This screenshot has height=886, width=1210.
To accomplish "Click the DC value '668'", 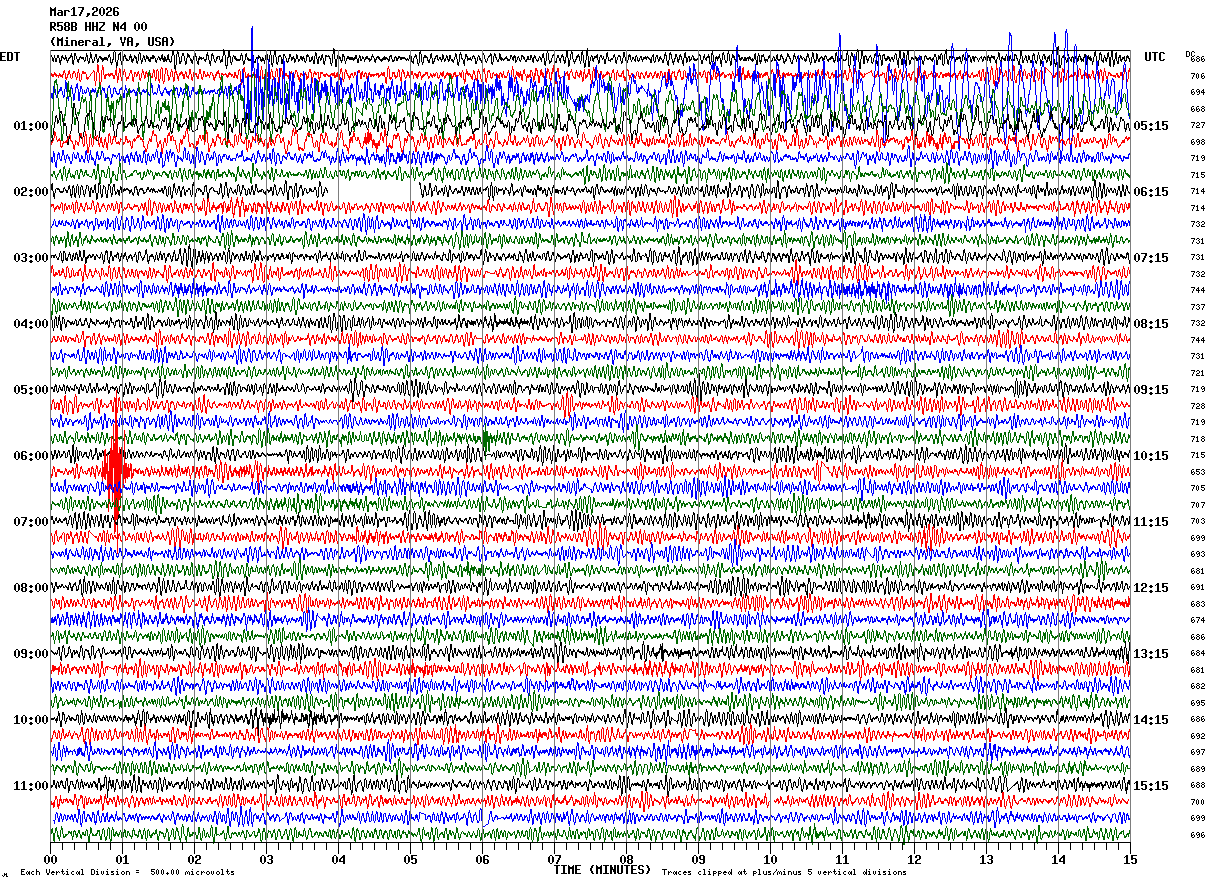I will coord(1197,109).
